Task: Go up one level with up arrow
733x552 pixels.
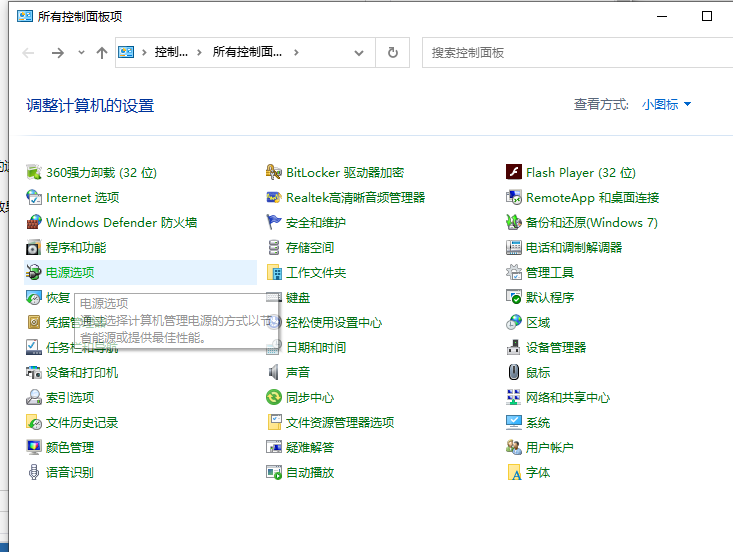Action: [x=102, y=53]
